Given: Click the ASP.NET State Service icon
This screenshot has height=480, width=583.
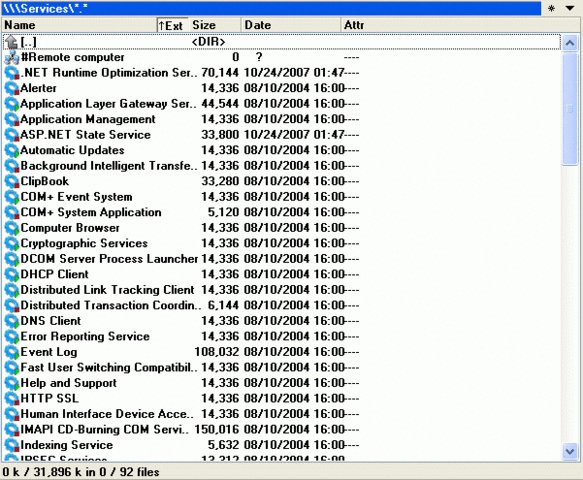Looking at the screenshot, I should pos(12,135).
